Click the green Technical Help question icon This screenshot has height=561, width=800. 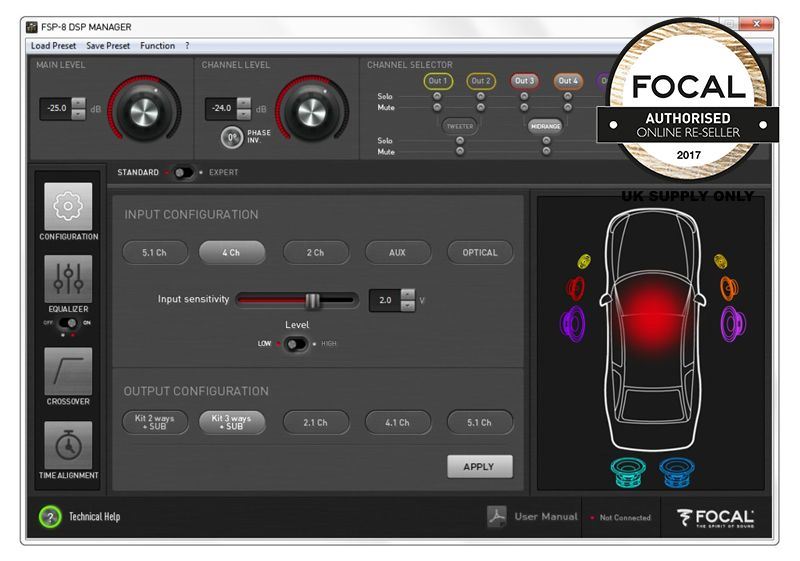coord(50,517)
